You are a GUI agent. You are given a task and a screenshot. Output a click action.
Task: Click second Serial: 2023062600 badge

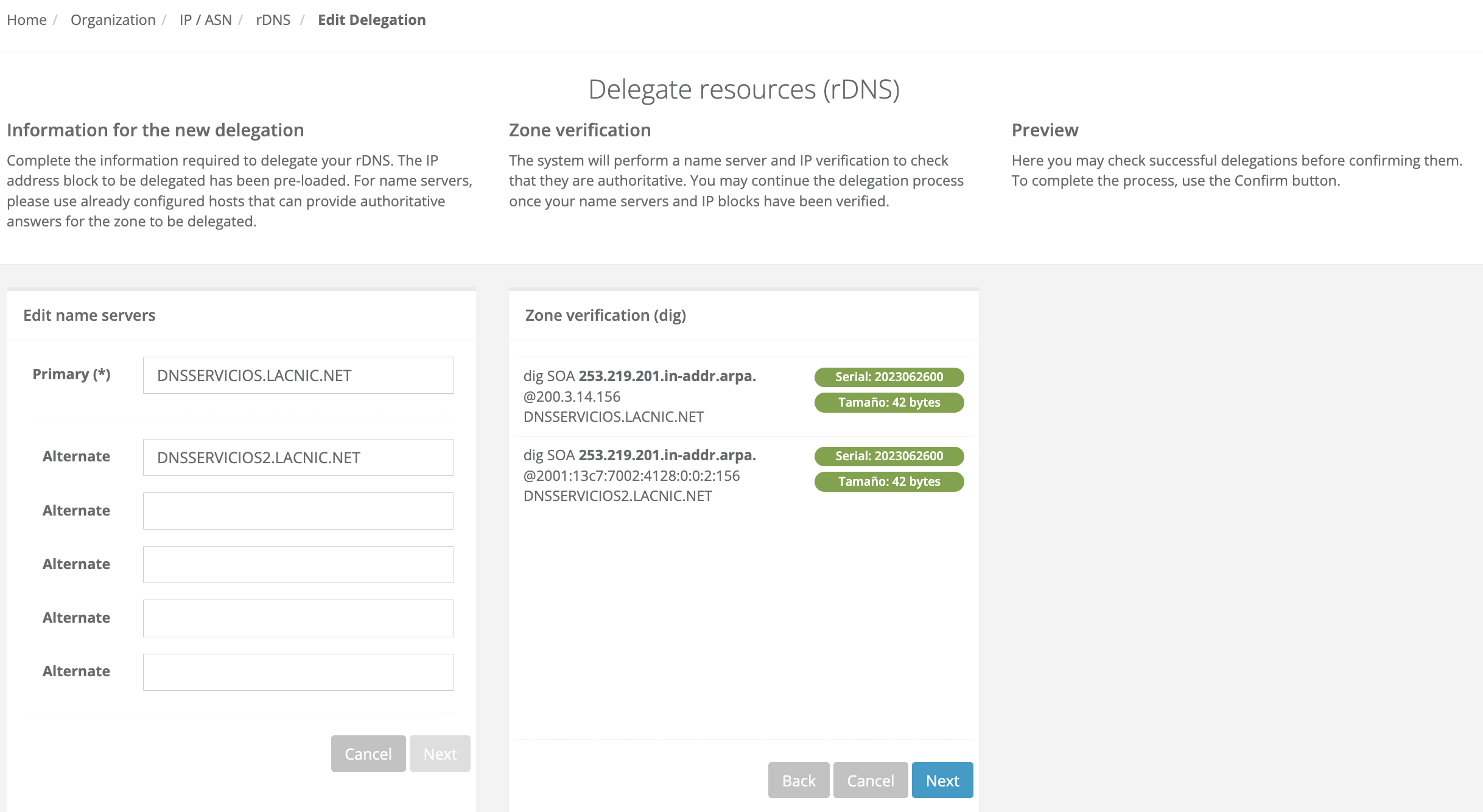(x=889, y=456)
